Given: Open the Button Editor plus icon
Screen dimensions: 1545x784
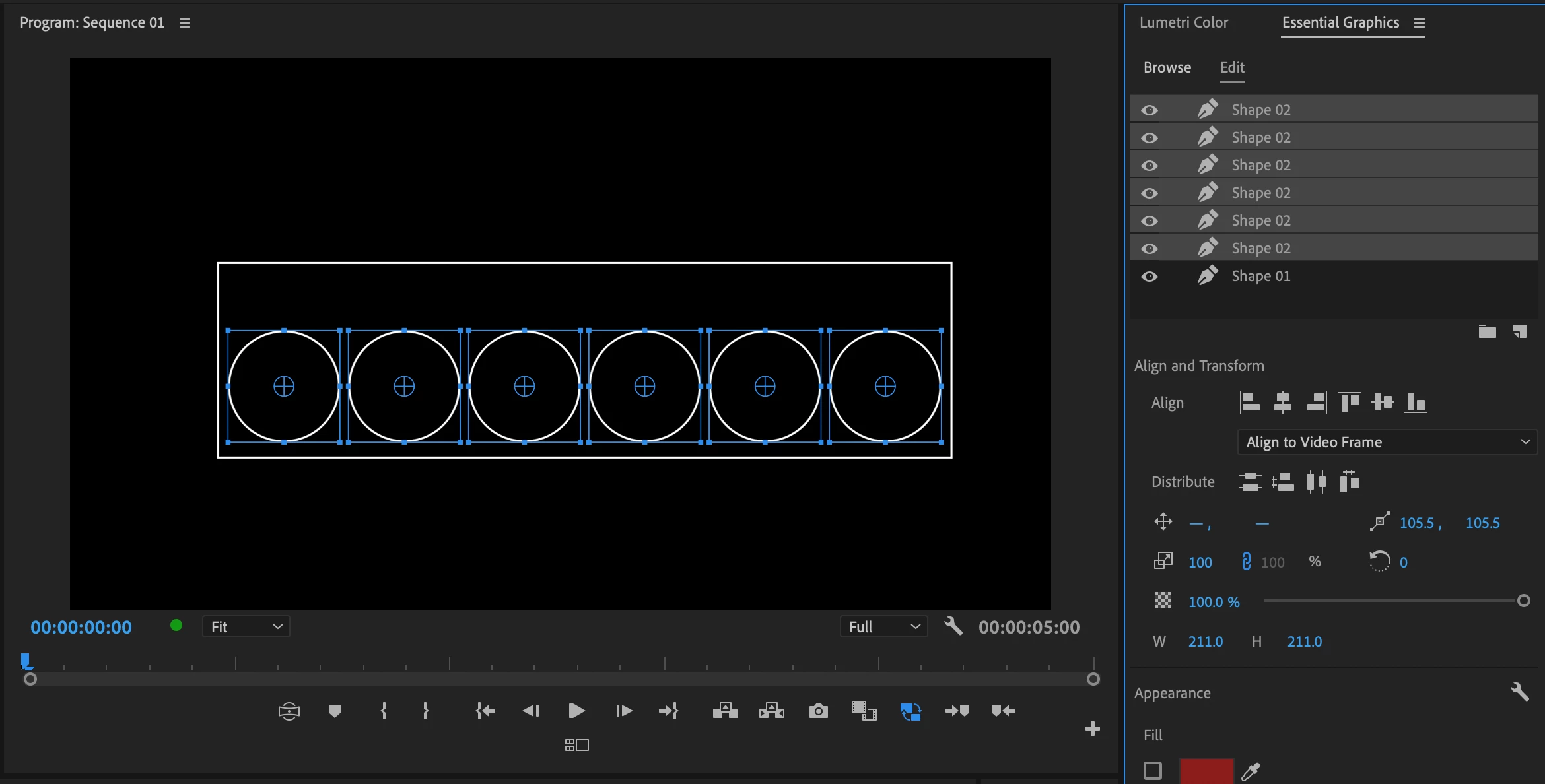Looking at the screenshot, I should click(x=1093, y=729).
